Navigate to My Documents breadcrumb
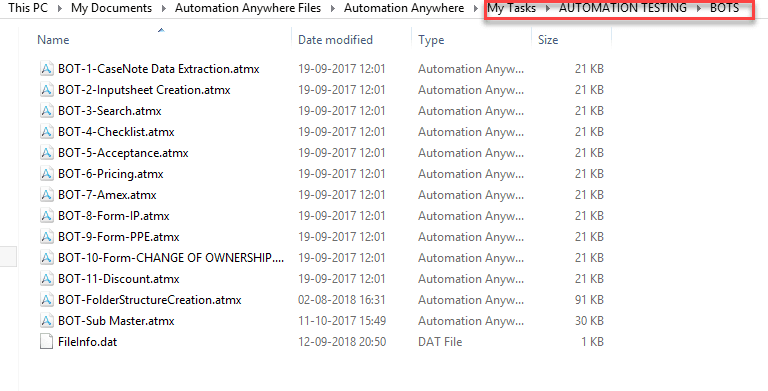The width and height of the screenshot is (768, 391). (x=111, y=8)
